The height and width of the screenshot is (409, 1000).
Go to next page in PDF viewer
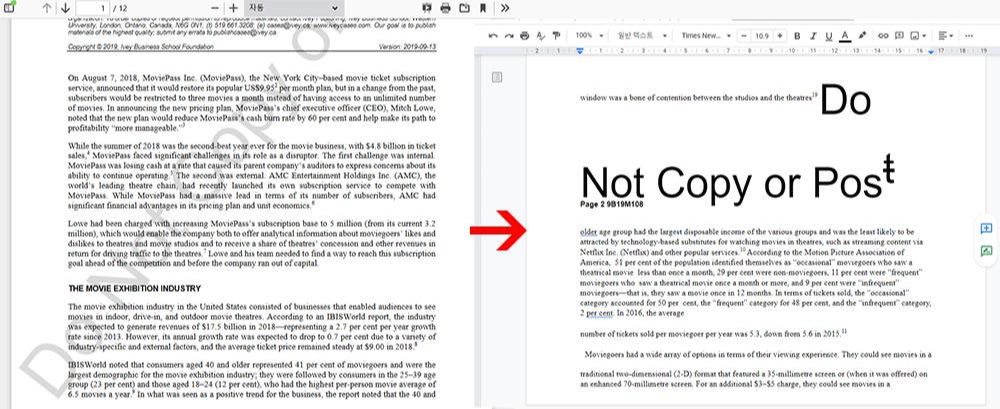point(65,8)
